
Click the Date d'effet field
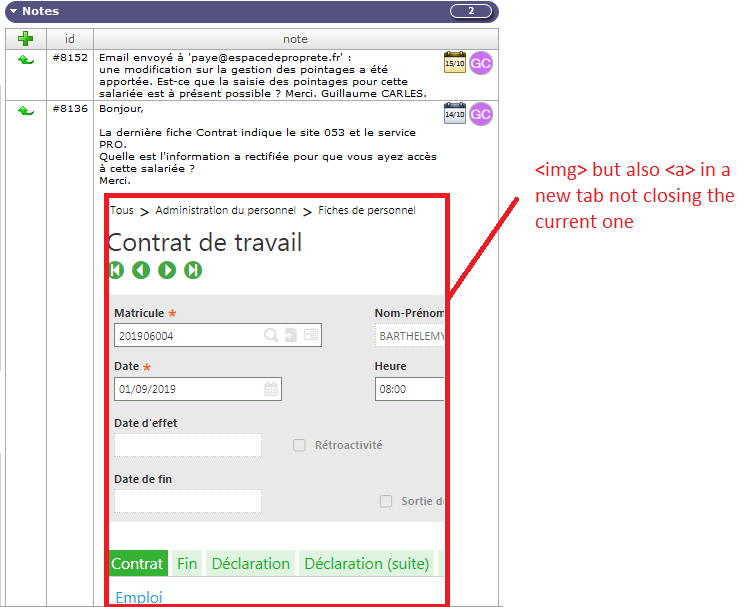coord(188,445)
